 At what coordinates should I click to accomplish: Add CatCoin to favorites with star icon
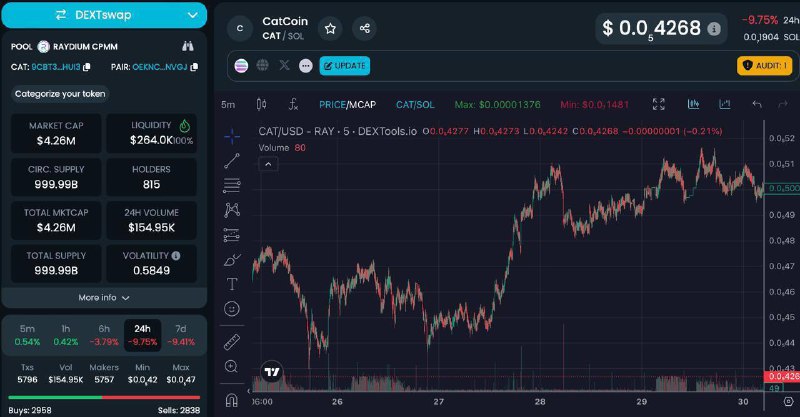(x=330, y=29)
